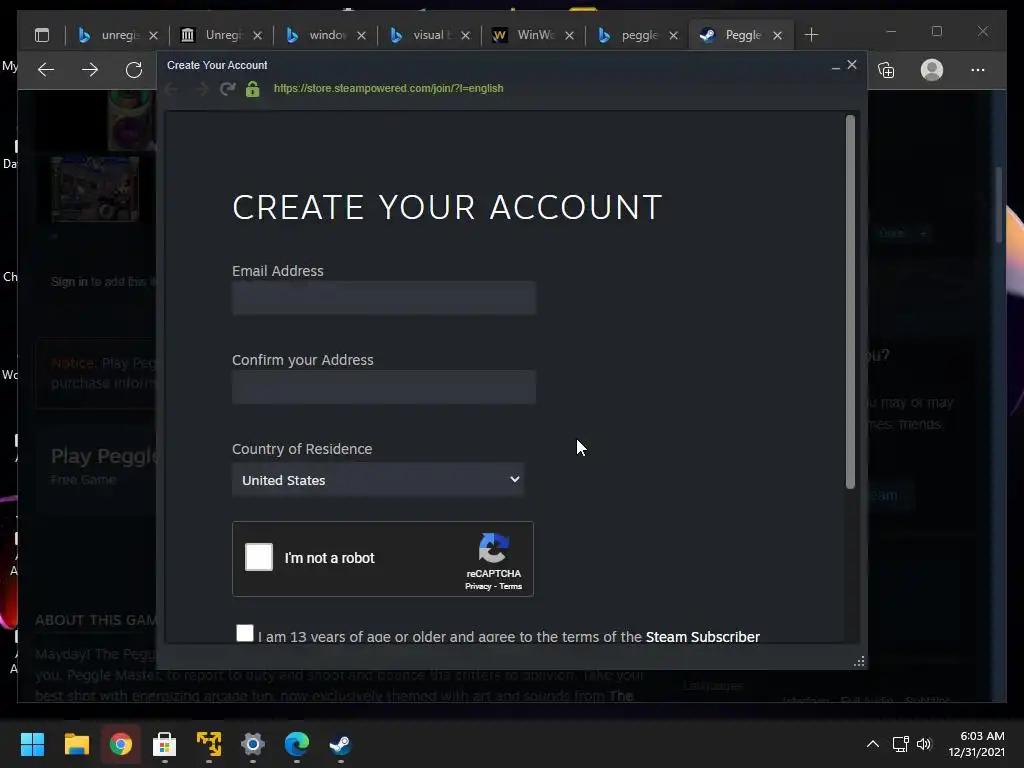
Task: Switch to the 'visual' Bing tab
Action: coord(421,35)
